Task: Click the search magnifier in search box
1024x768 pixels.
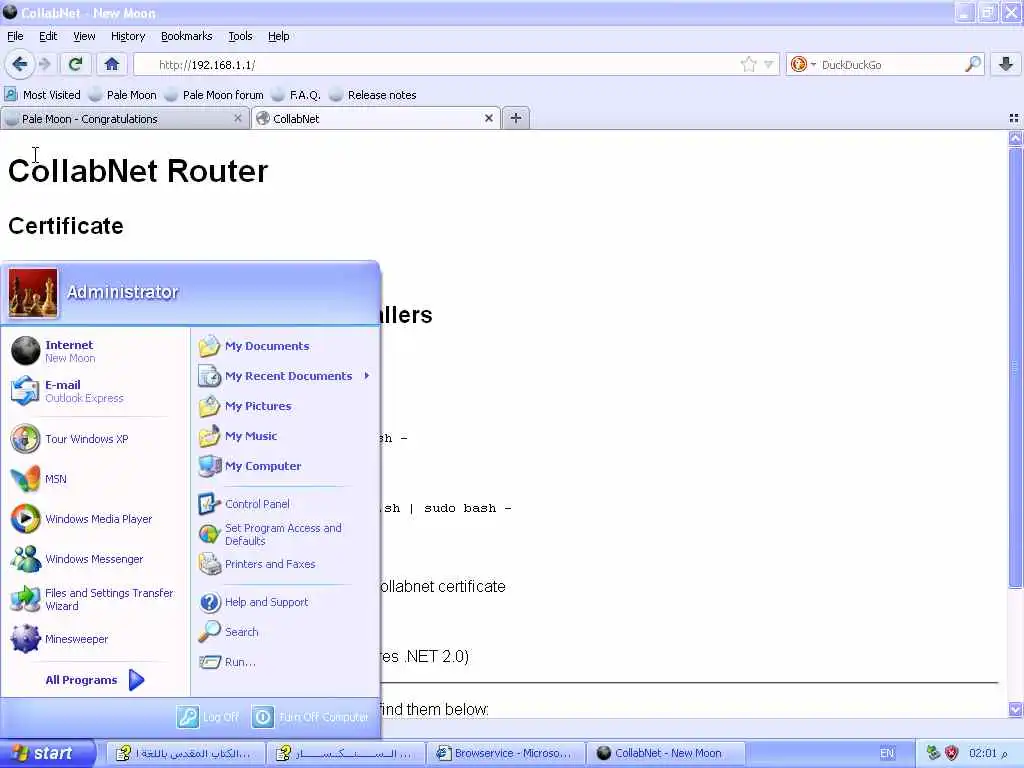Action: pyautogui.click(x=972, y=64)
